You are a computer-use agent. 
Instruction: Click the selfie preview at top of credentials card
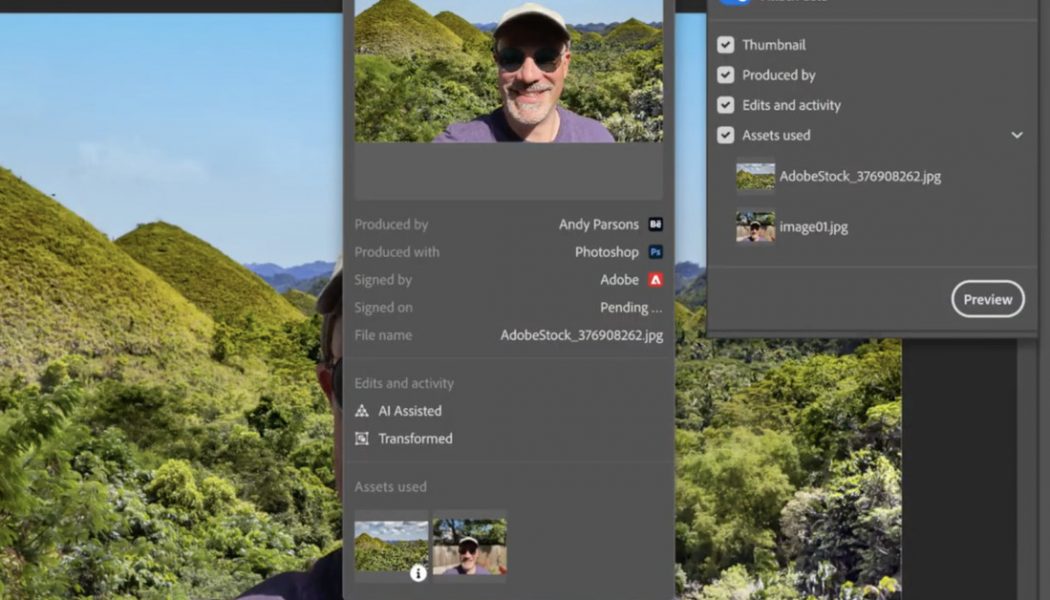click(508, 70)
